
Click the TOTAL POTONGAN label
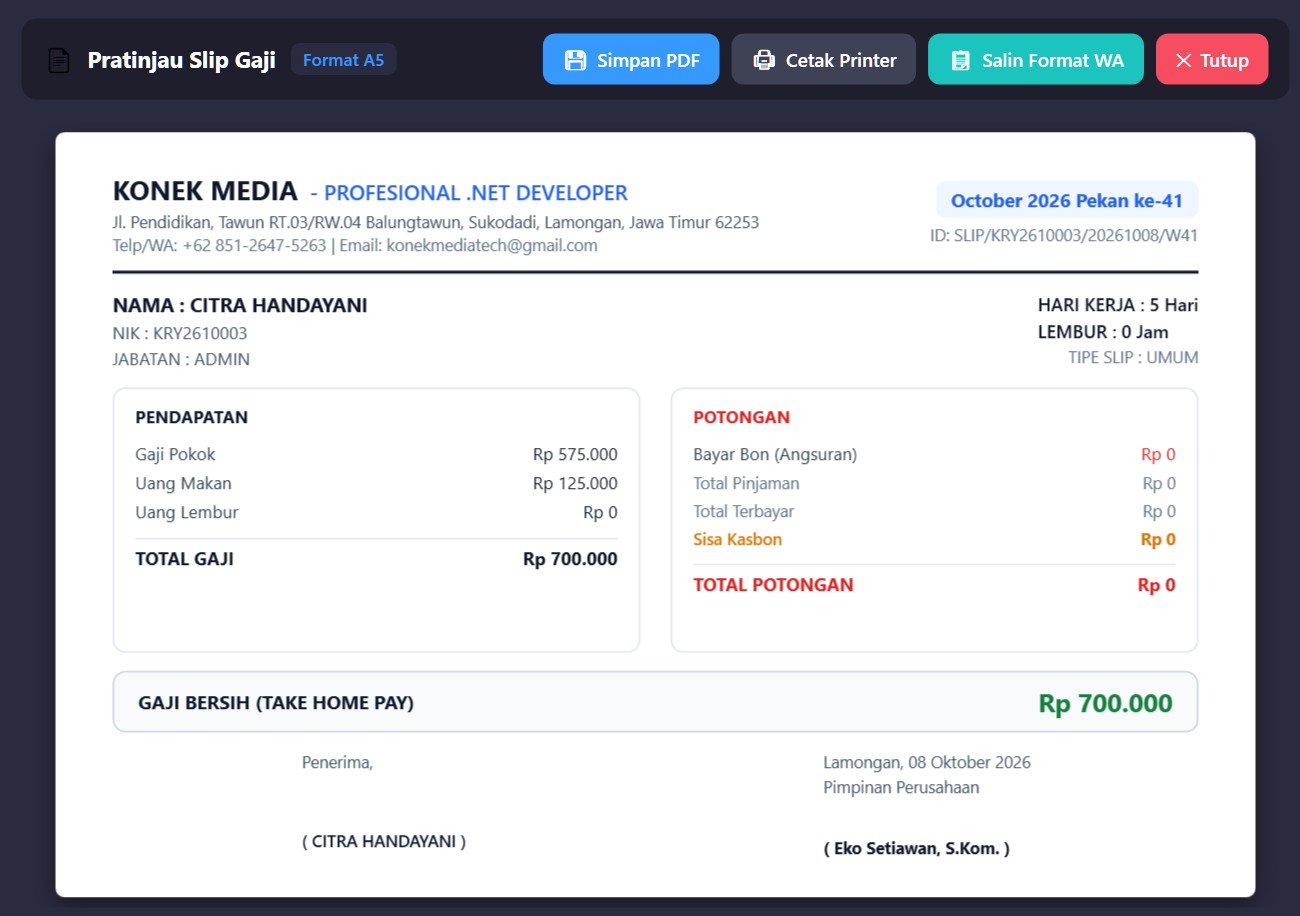click(x=774, y=585)
